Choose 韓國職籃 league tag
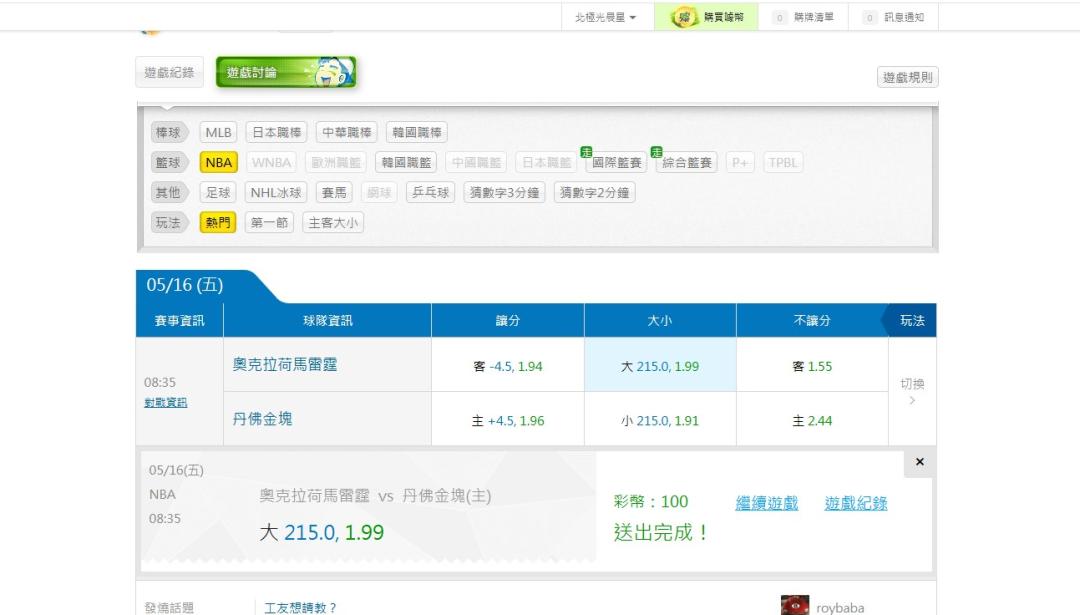This screenshot has height=615, width=1080. pos(406,163)
